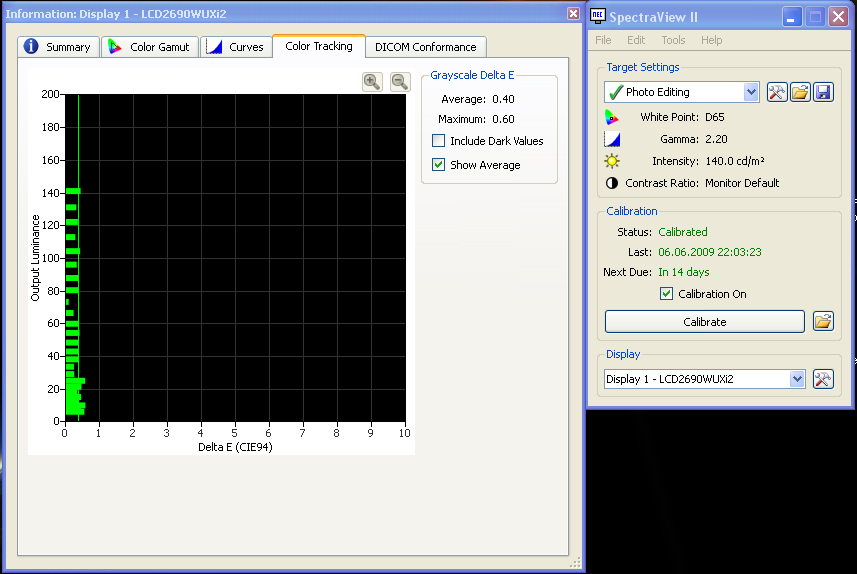Switch to the Color Gamut tab
This screenshot has width=857, height=574.
[149, 47]
